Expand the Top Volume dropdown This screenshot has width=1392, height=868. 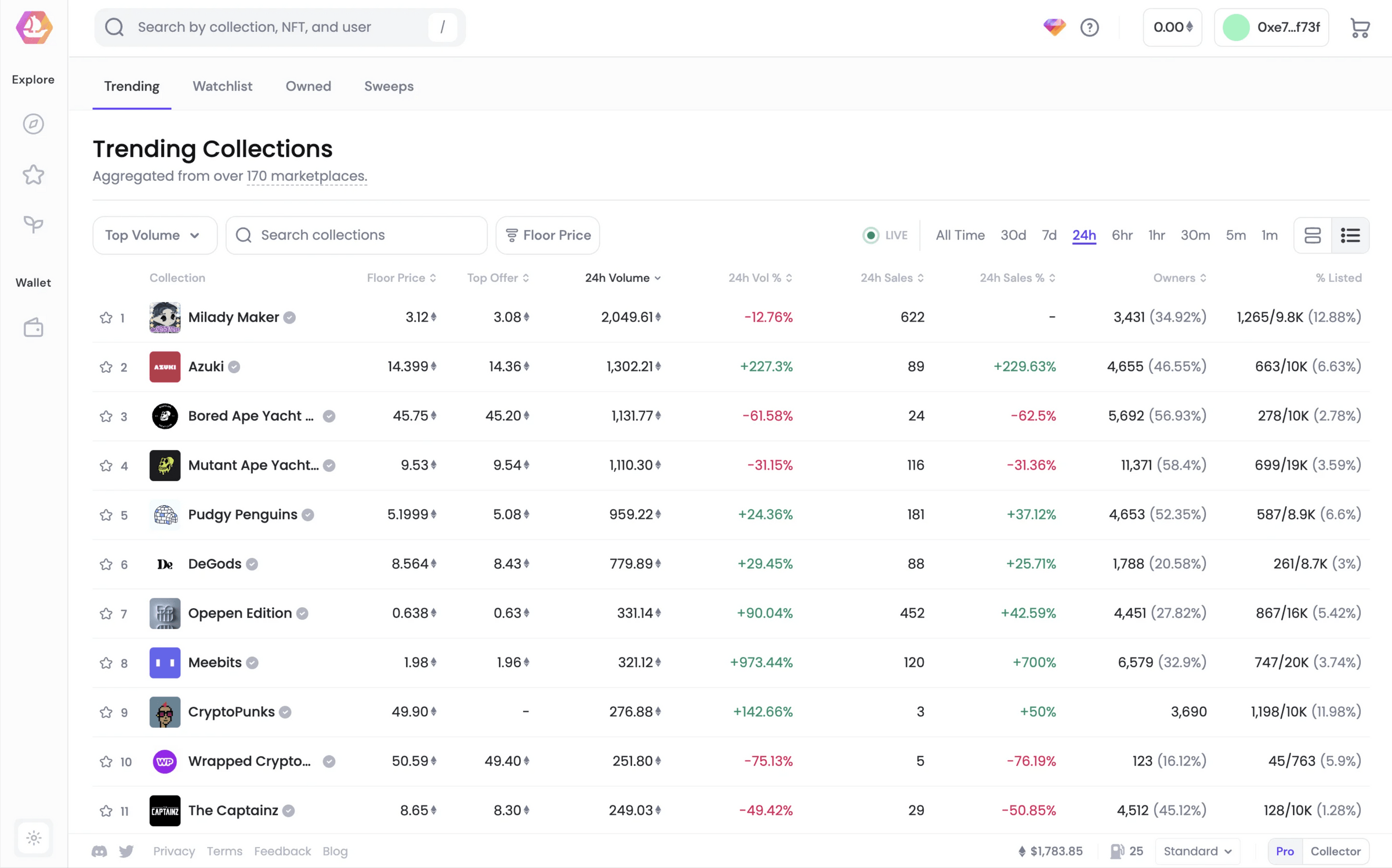154,235
